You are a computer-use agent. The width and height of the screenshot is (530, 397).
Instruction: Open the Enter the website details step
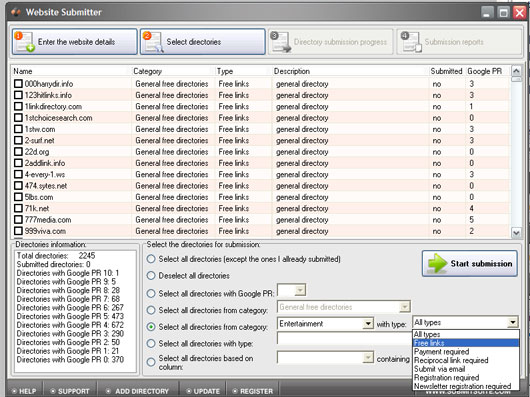[x=74, y=42]
